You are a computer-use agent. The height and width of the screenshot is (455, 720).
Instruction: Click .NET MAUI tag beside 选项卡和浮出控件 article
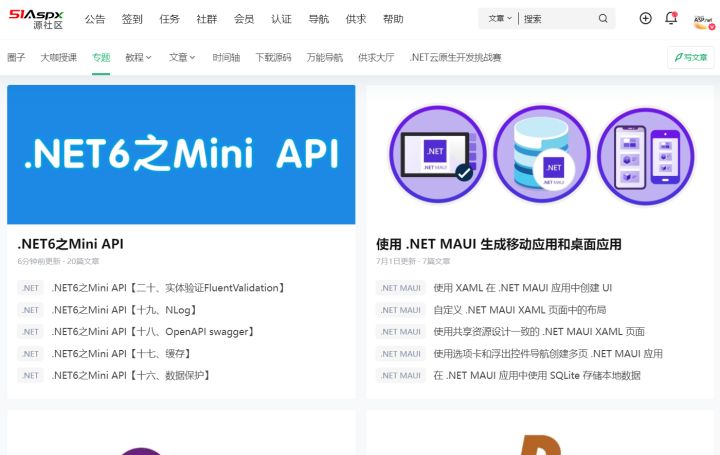[x=401, y=354]
